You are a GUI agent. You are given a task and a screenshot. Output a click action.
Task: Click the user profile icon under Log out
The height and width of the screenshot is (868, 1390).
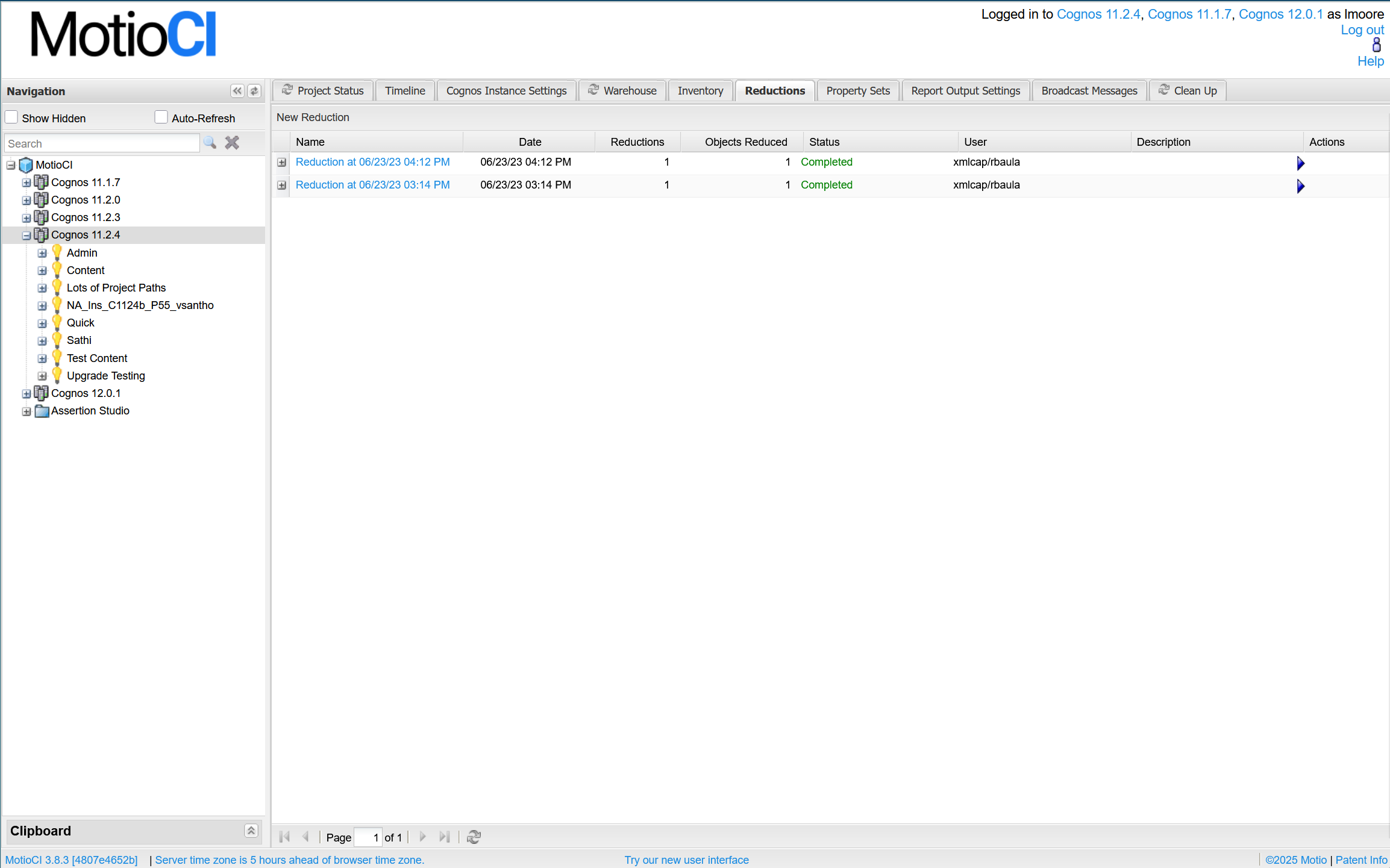point(1376,45)
